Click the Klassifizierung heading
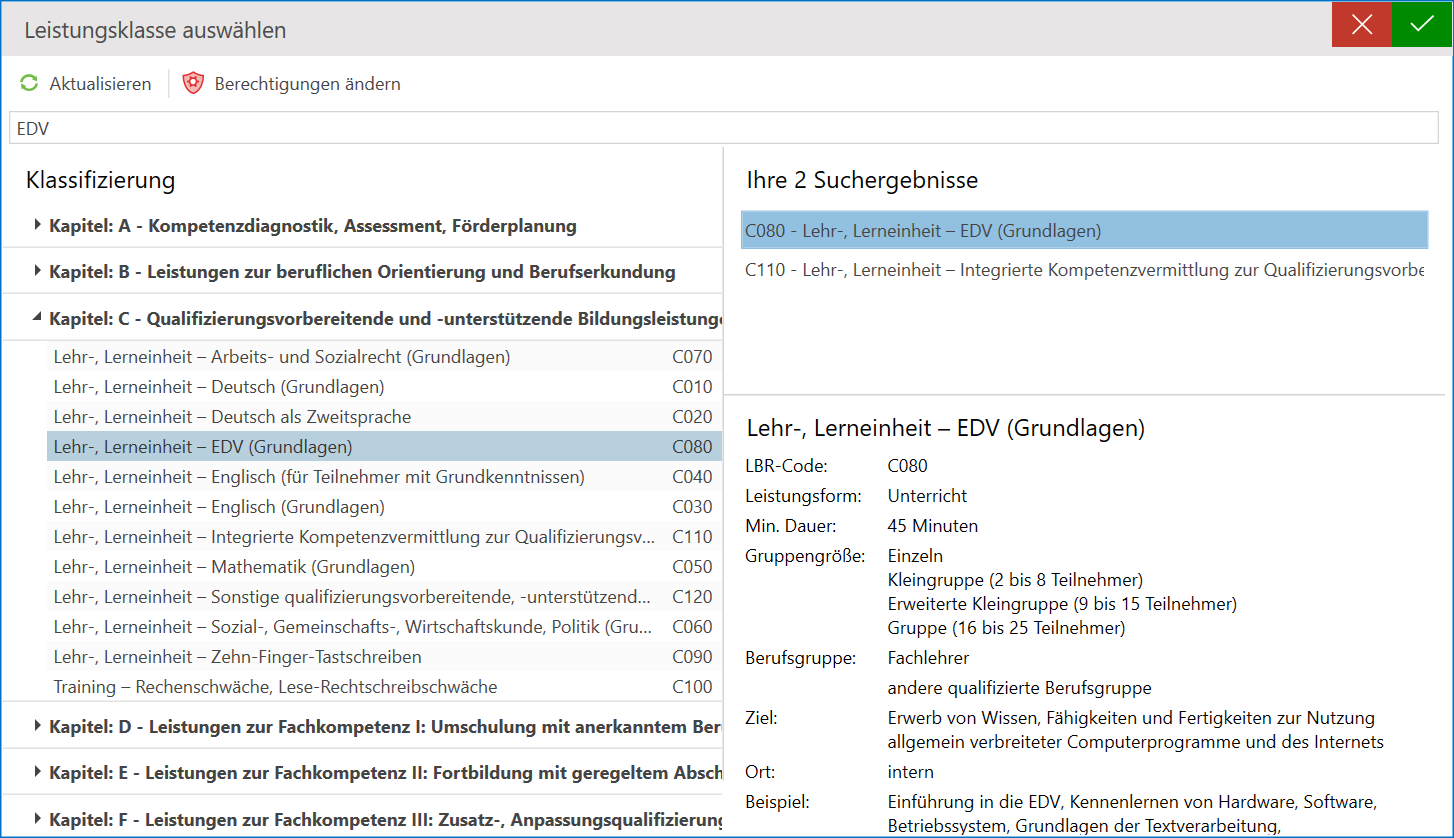 (x=101, y=180)
